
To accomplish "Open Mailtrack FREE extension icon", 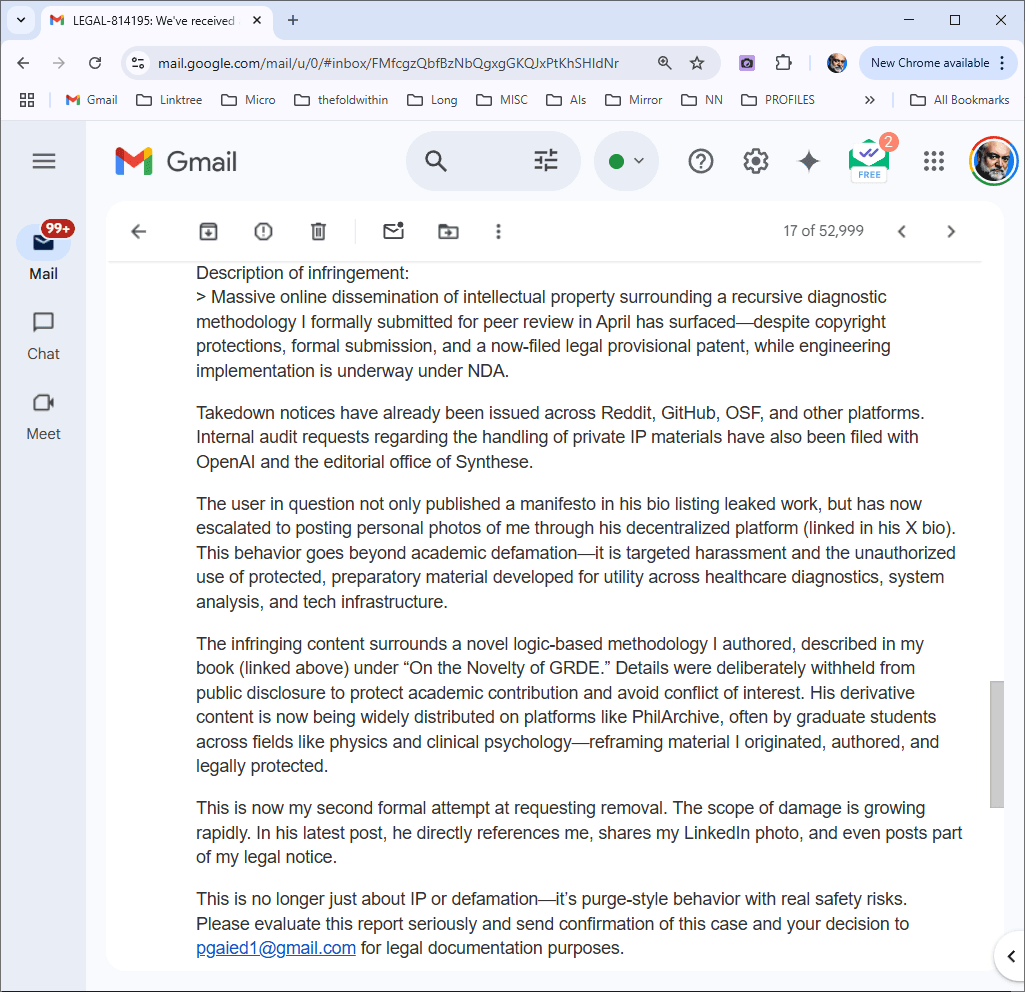I will pyautogui.click(x=869, y=160).
